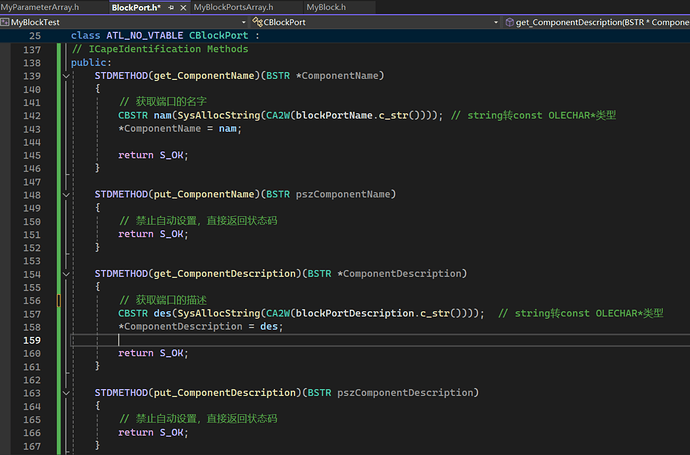Click 'get_ComponentName' in line 139
The width and height of the screenshot is (690, 455).
click(x=204, y=76)
